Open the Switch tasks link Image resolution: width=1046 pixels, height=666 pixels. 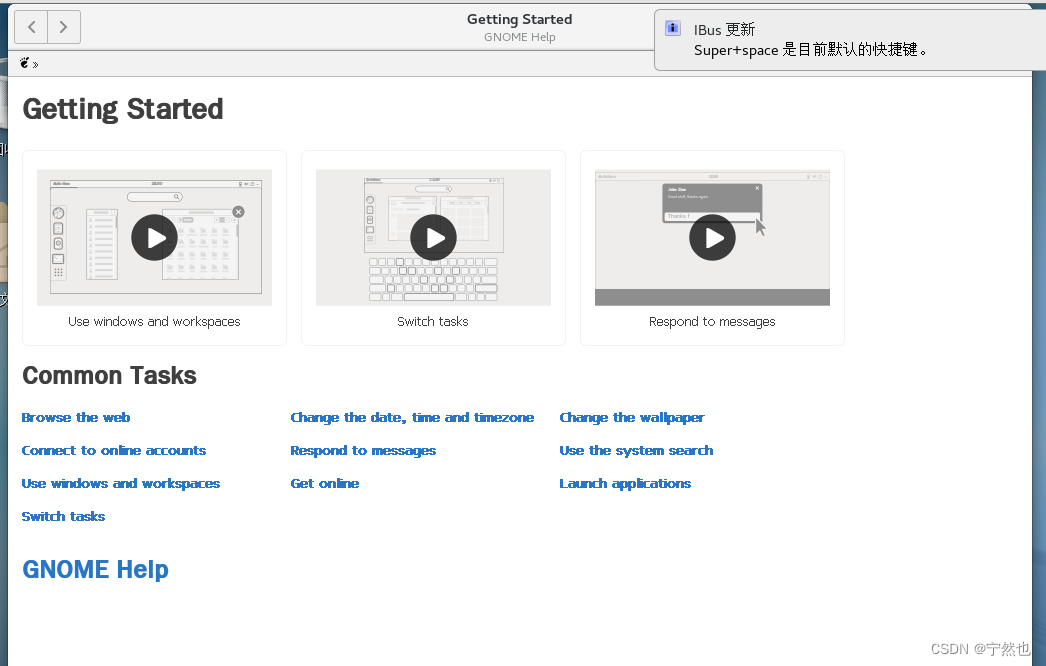pyautogui.click(x=63, y=517)
